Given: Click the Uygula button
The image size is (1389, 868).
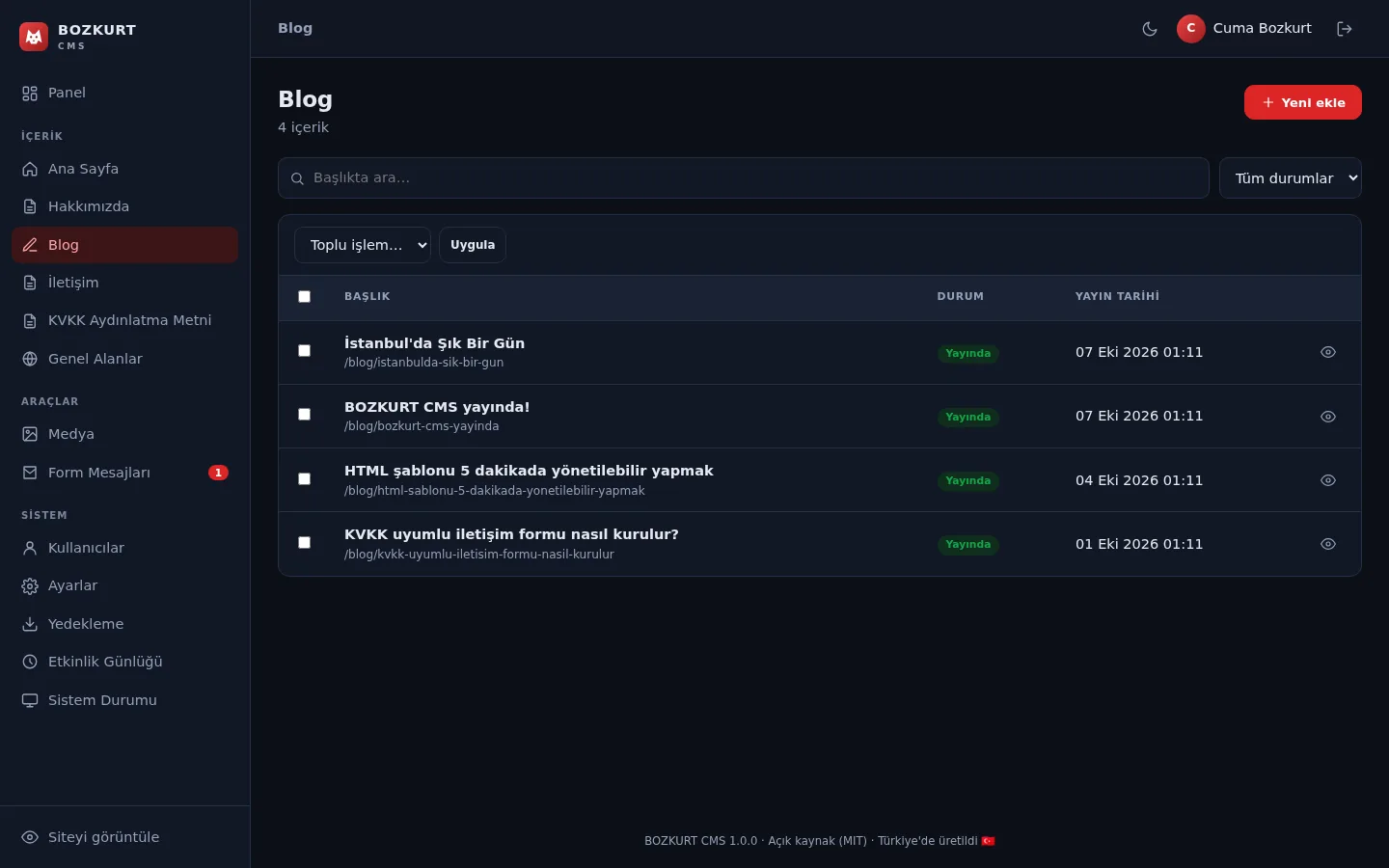Looking at the screenshot, I should 473,245.
